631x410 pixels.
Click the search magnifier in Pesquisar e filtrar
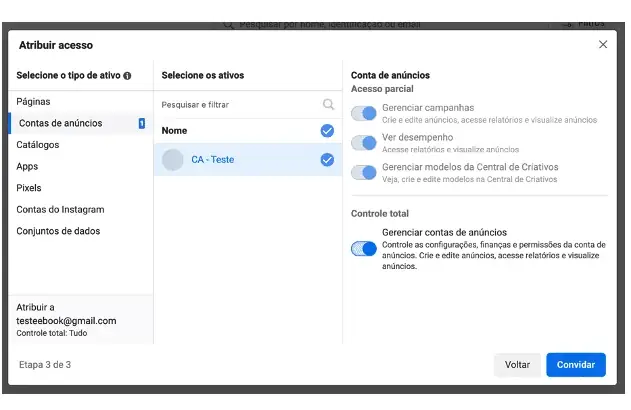[x=328, y=105]
